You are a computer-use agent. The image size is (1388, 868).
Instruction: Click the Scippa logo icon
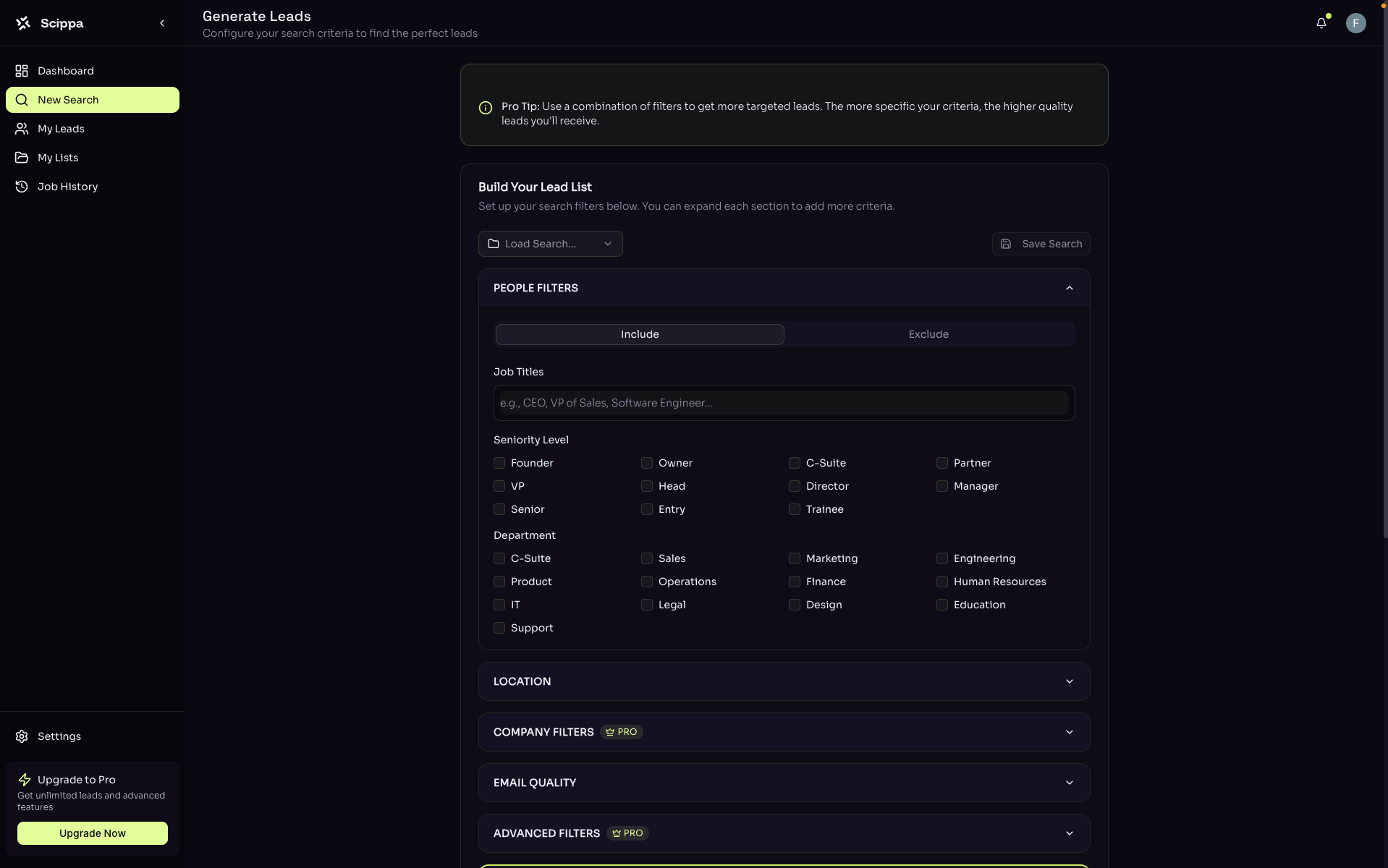[x=23, y=23]
